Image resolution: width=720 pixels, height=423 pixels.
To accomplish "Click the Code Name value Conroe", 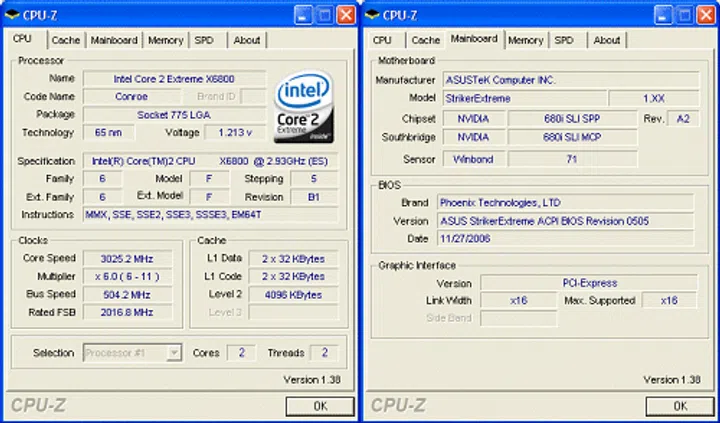I will [132, 97].
